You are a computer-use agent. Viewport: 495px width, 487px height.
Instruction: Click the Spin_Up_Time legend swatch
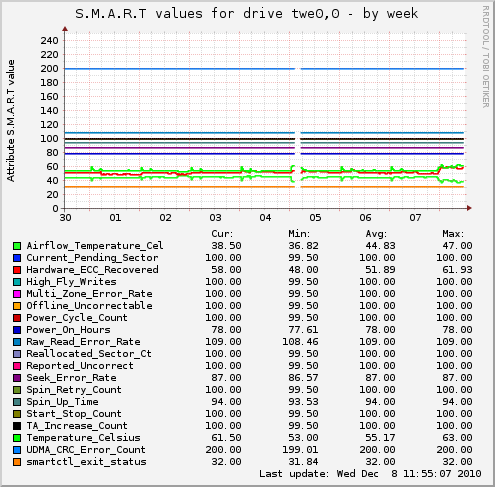17,402
